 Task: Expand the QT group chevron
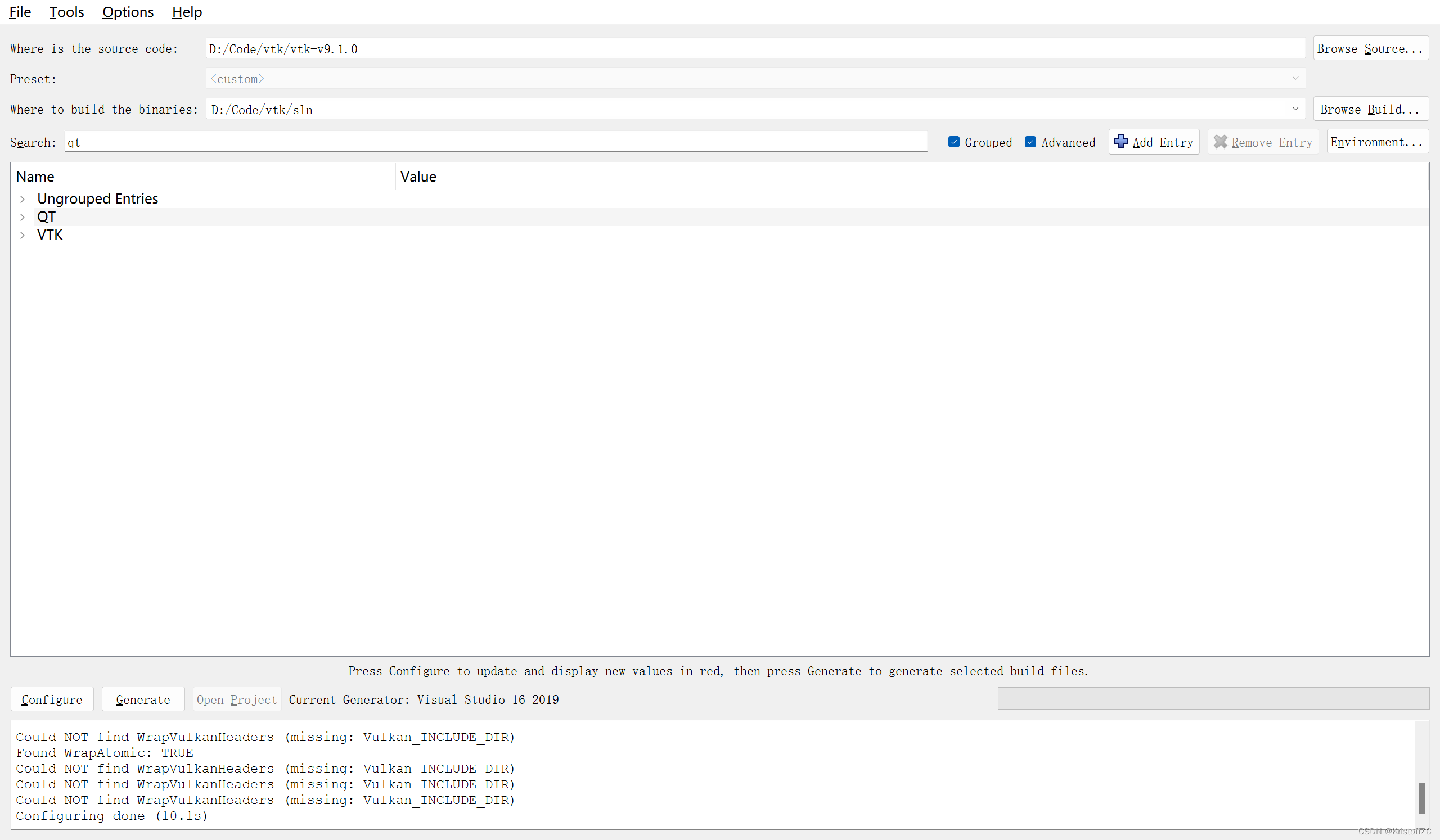pyautogui.click(x=22, y=217)
